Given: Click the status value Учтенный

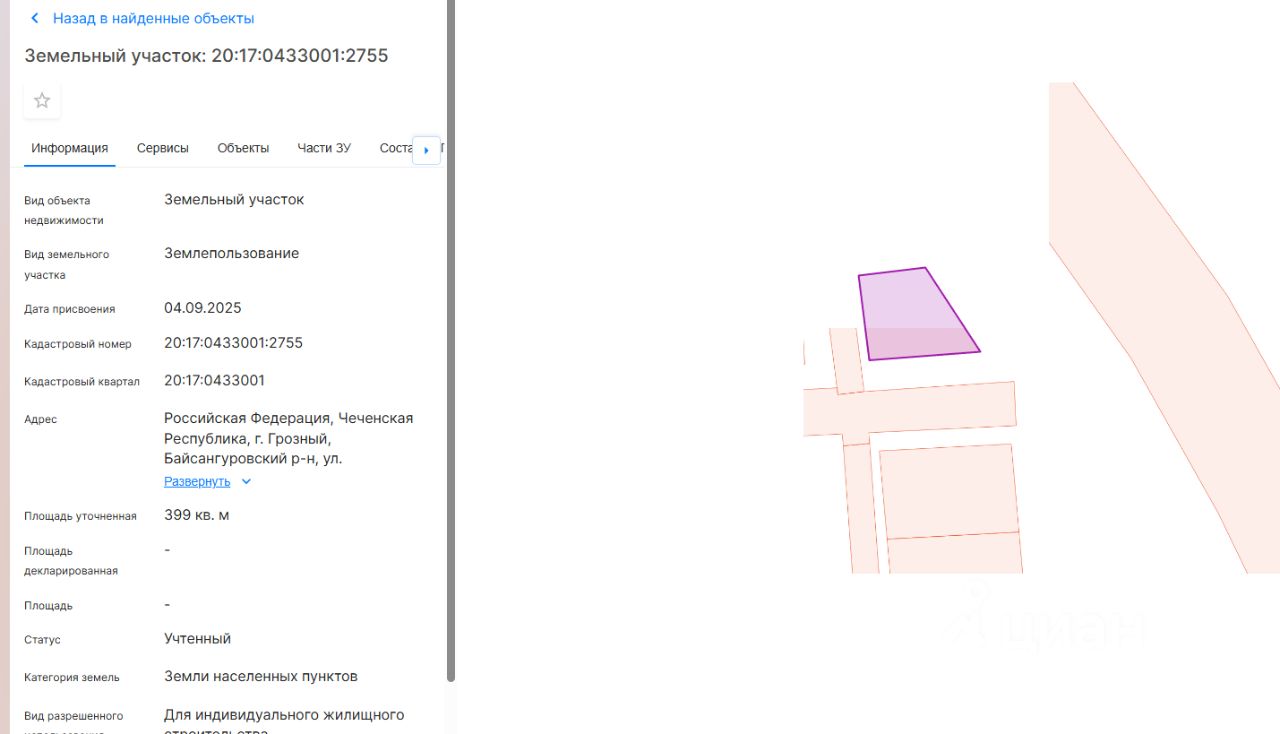Looking at the screenshot, I should click(198, 639).
